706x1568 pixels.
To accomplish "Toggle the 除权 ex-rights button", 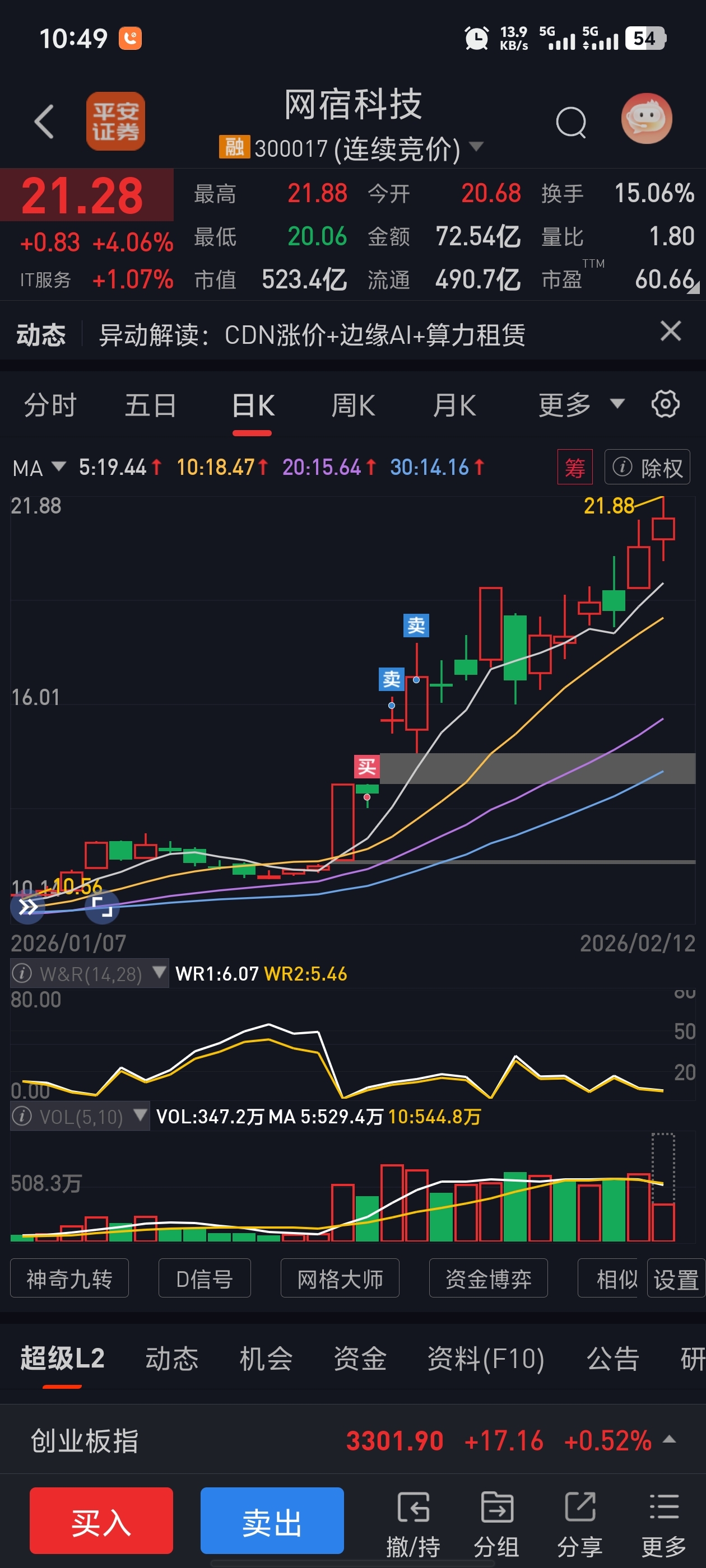I will tap(647, 468).
